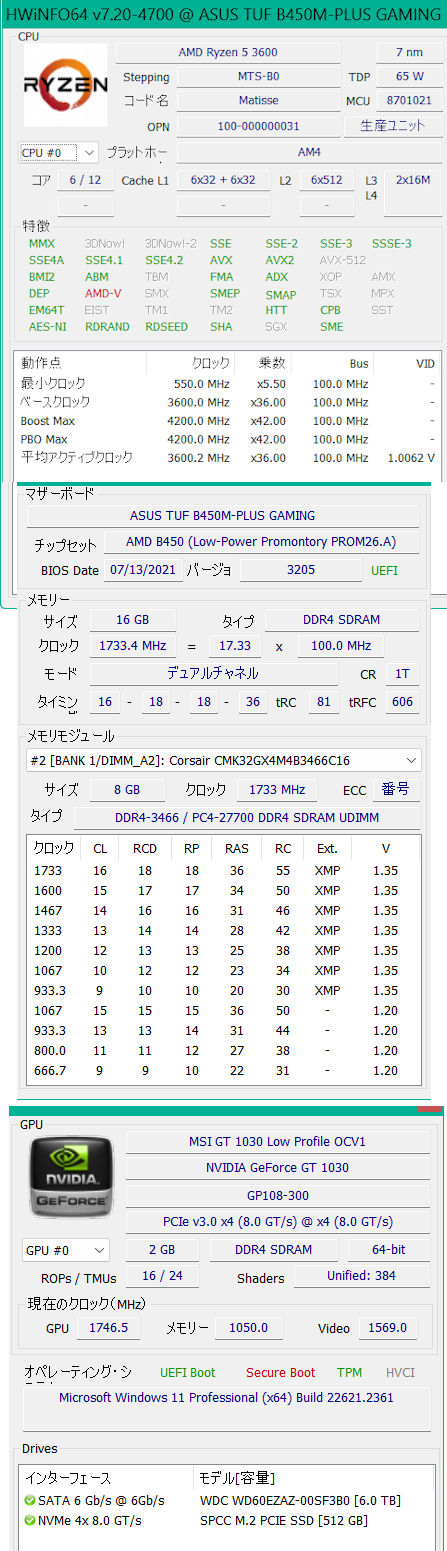This screenshot has width=447, height=1551.
Task: Click the GP108-300 GPU chip field
Action: pyautogui.click(x=277, y=1195)
